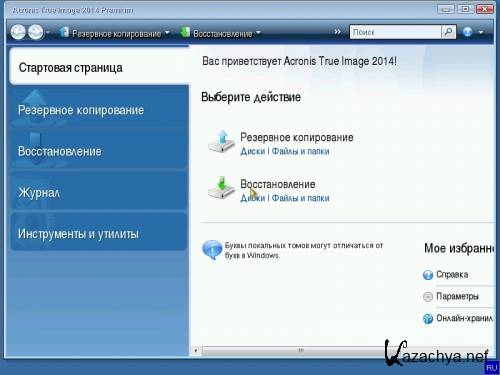Open the online storage link in favorites
This screenshot has height=375, width=500.
point(465,318)
